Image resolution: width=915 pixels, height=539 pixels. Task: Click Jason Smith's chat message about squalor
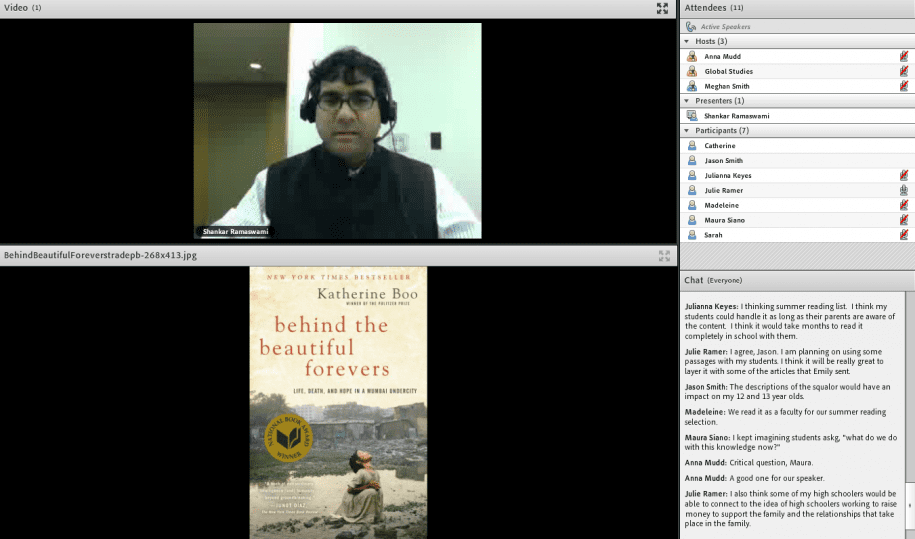coord(788,391)
